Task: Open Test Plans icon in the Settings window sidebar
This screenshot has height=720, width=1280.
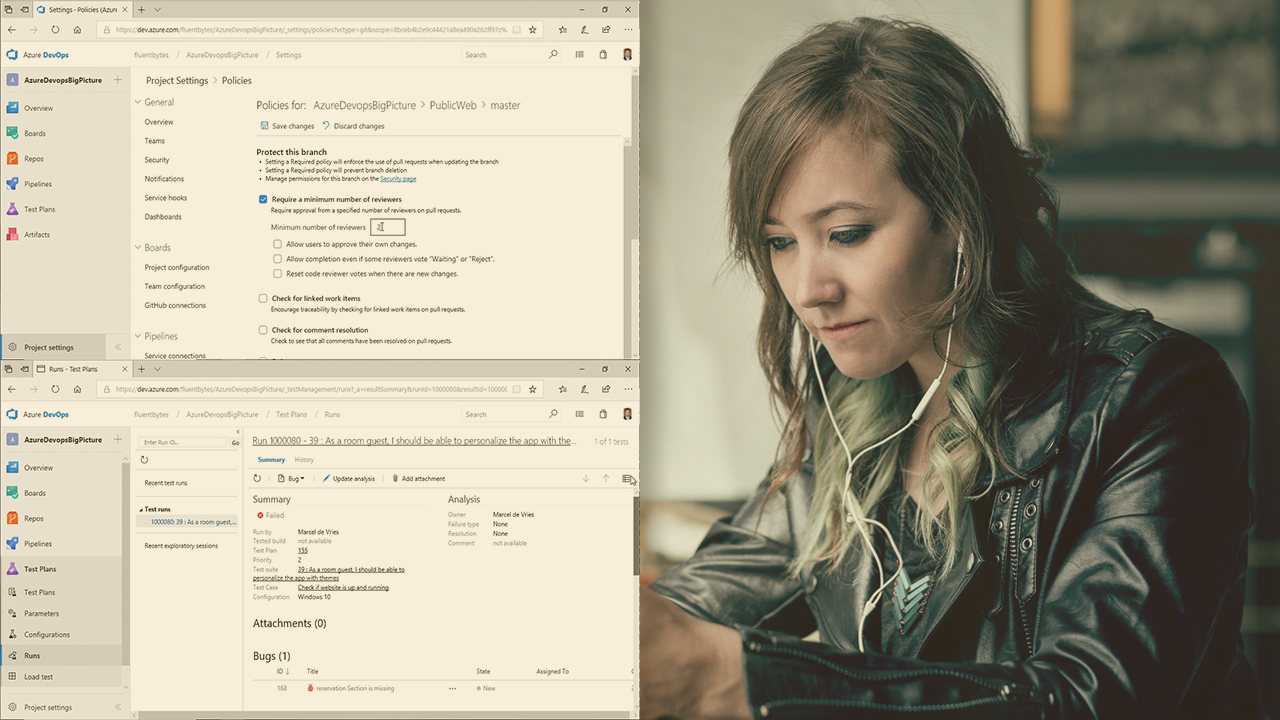Action: click(12, 209)
